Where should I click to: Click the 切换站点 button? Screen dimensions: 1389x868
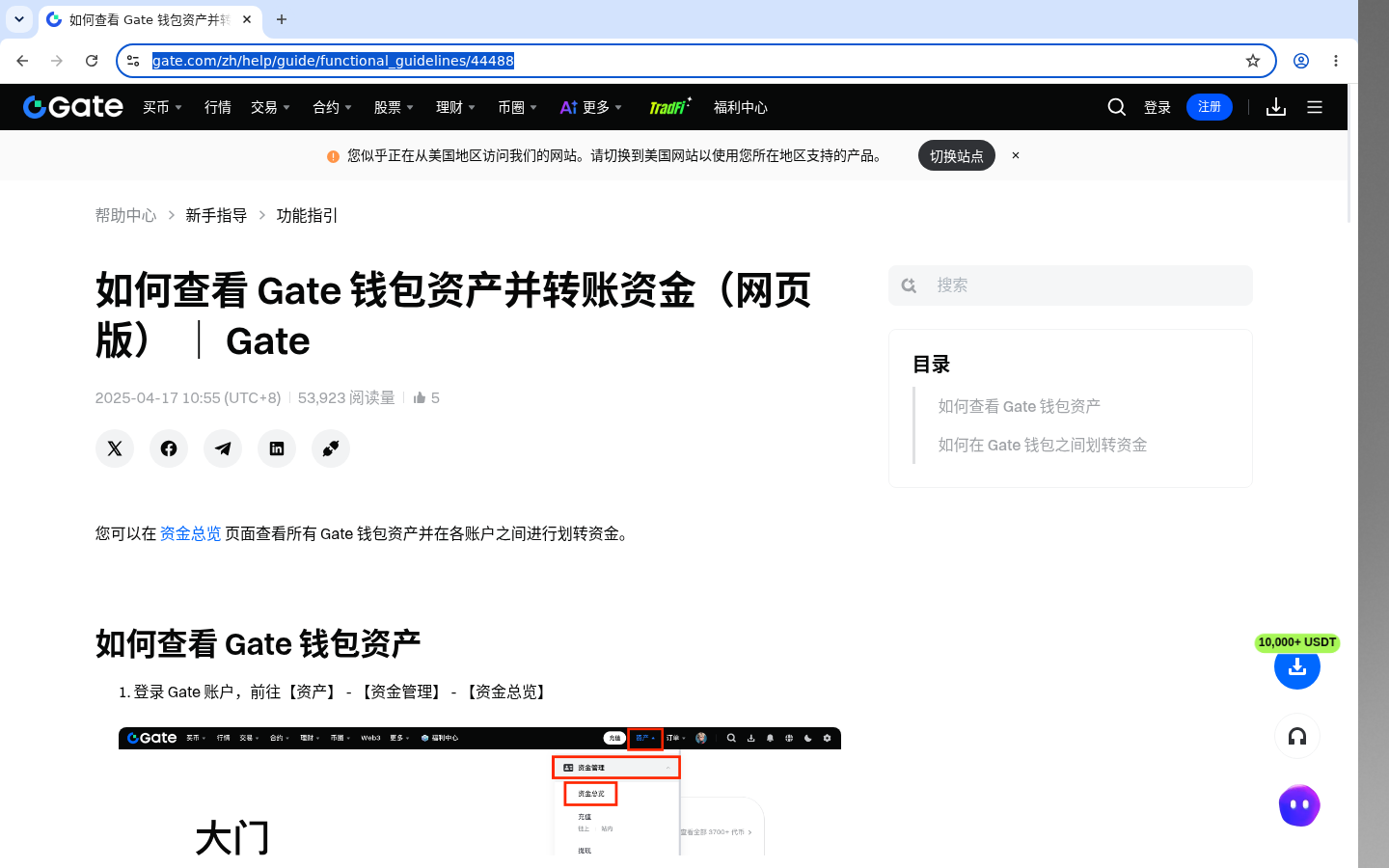957,155
